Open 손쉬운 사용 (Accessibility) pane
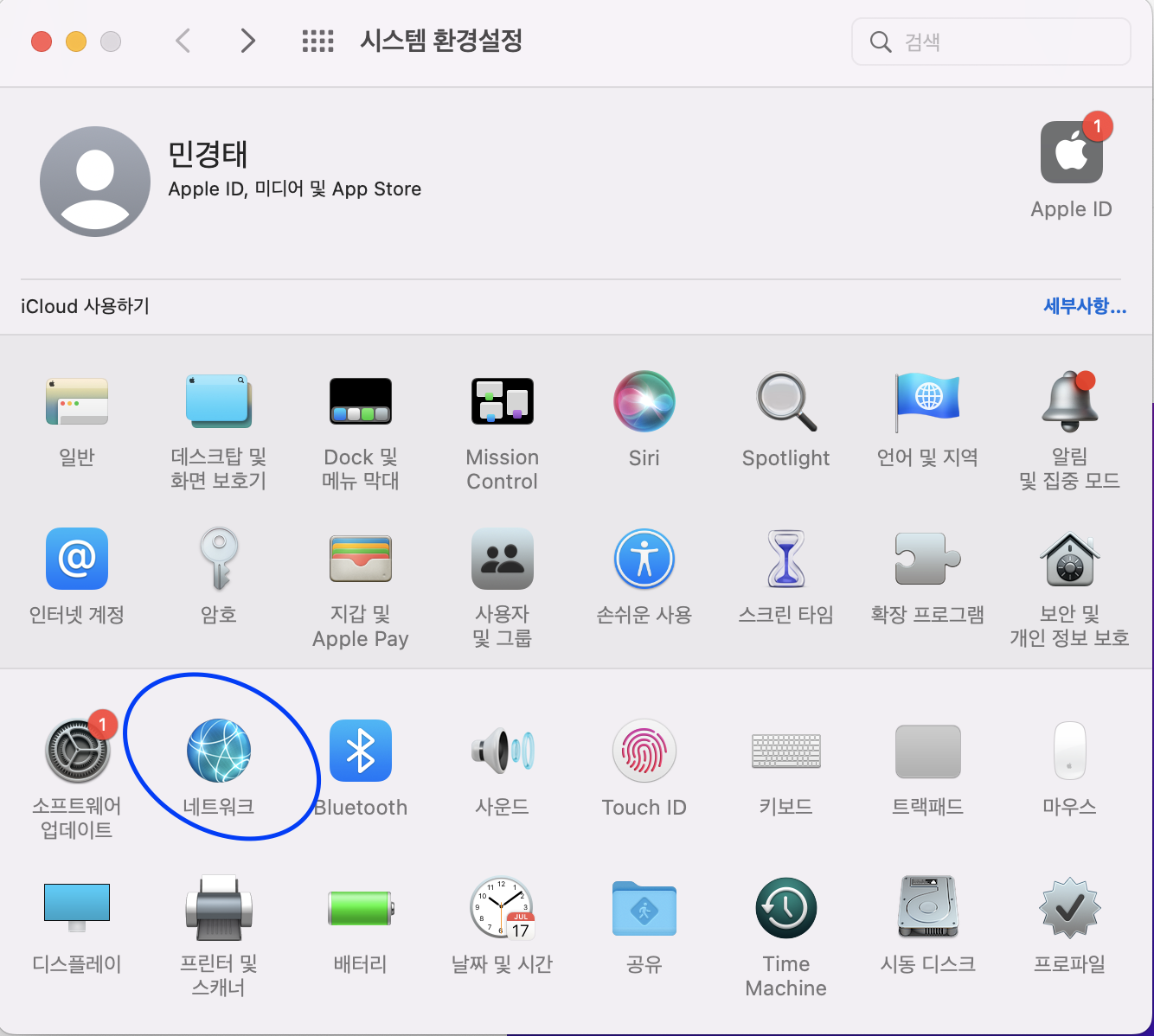Viewport: 1154px width, 1036px height. (644, 559)
